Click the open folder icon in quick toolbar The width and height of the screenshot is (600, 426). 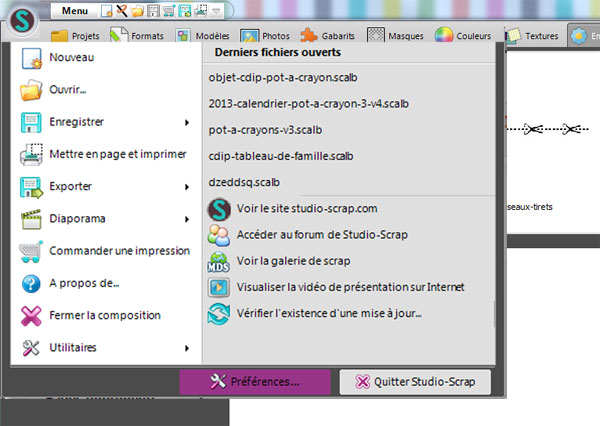(137, 11)
